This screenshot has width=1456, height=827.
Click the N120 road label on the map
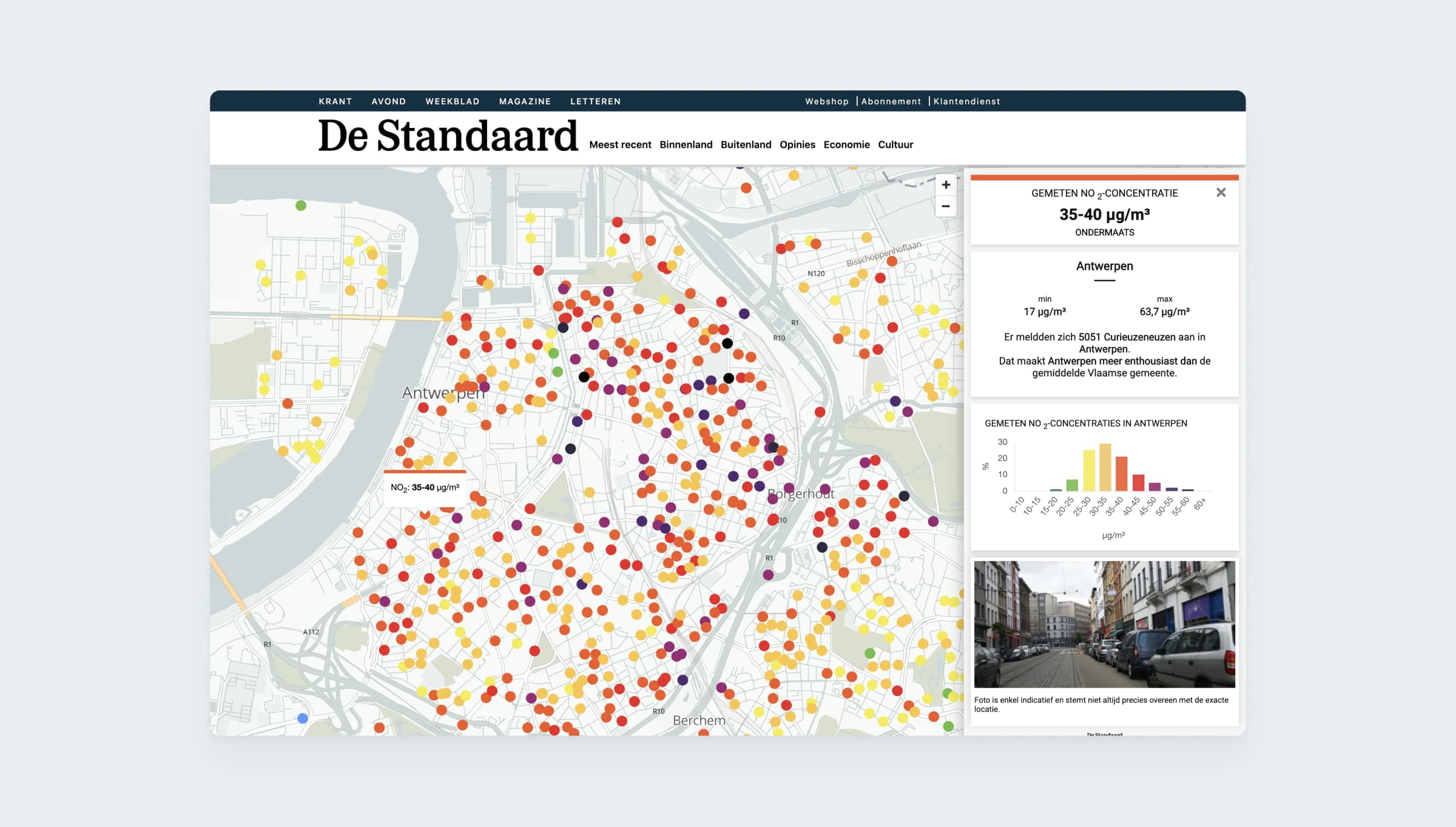(816, 273)
